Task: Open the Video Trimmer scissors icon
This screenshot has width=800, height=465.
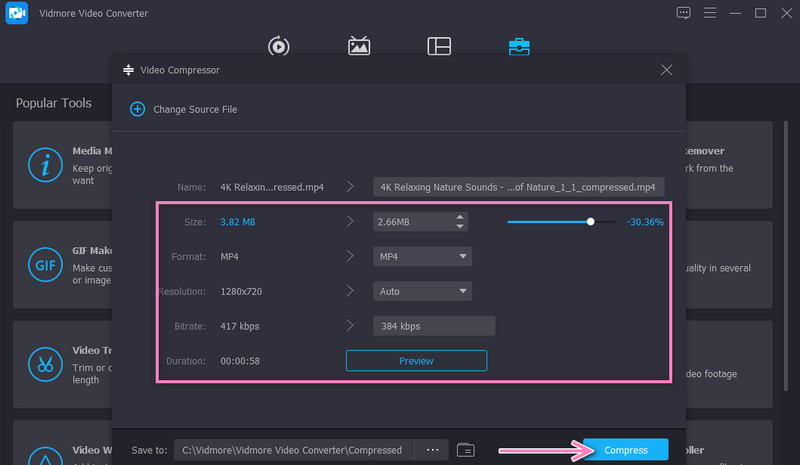Action: click(x=45, y=365)
